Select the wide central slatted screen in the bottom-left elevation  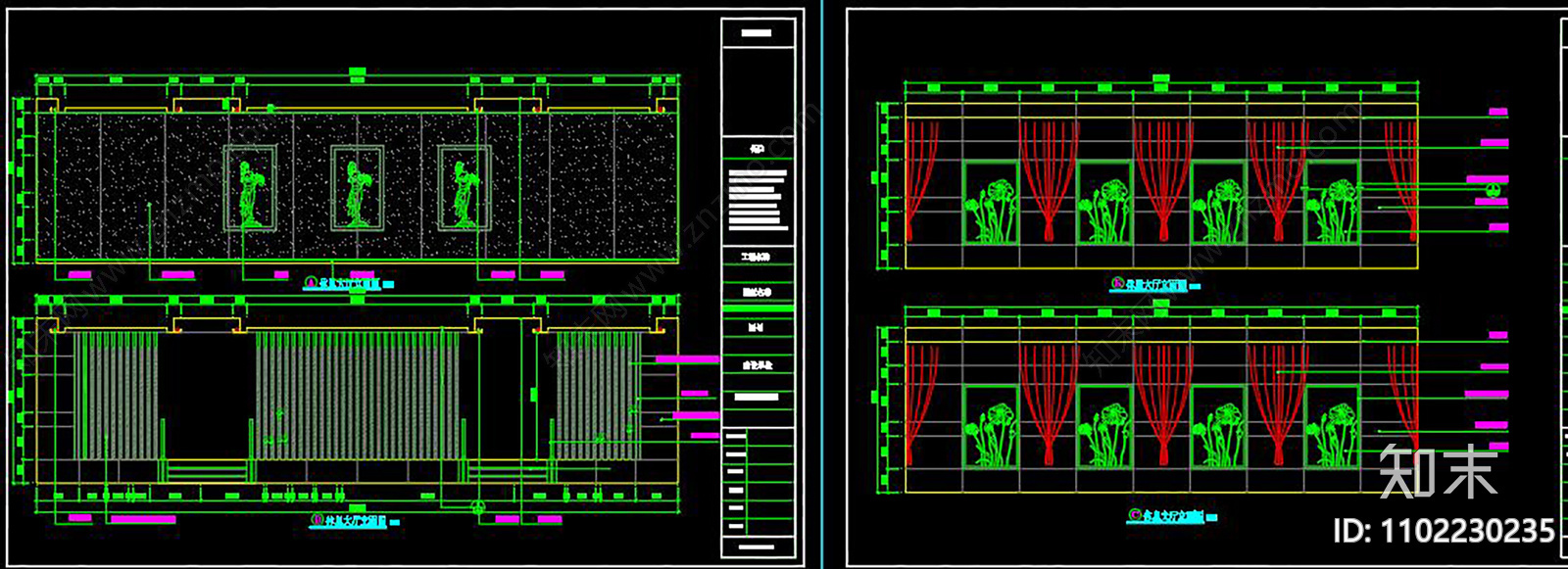pos(358,395)
